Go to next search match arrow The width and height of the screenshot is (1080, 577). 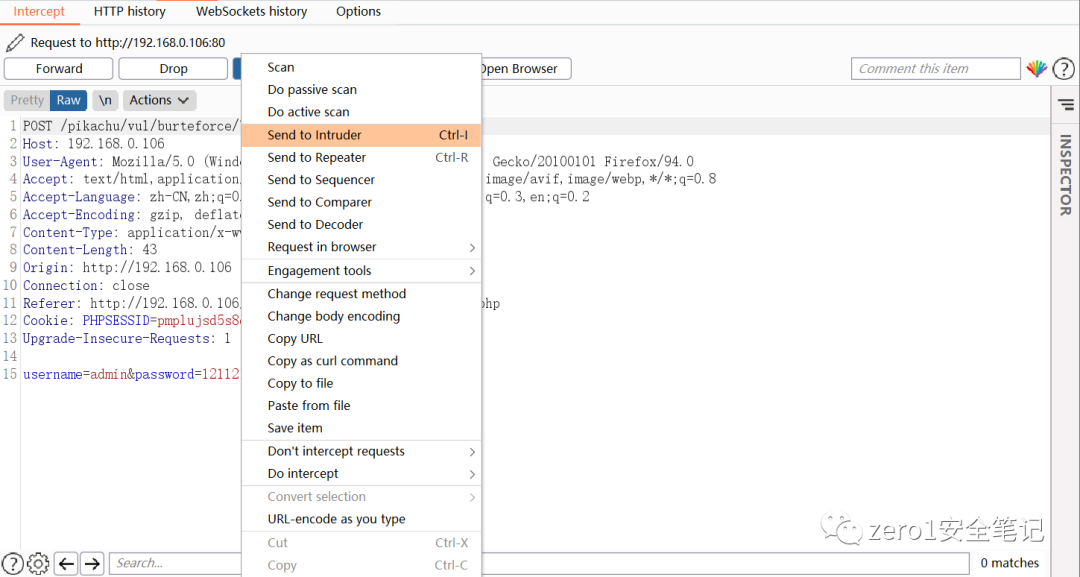point(92,564)
